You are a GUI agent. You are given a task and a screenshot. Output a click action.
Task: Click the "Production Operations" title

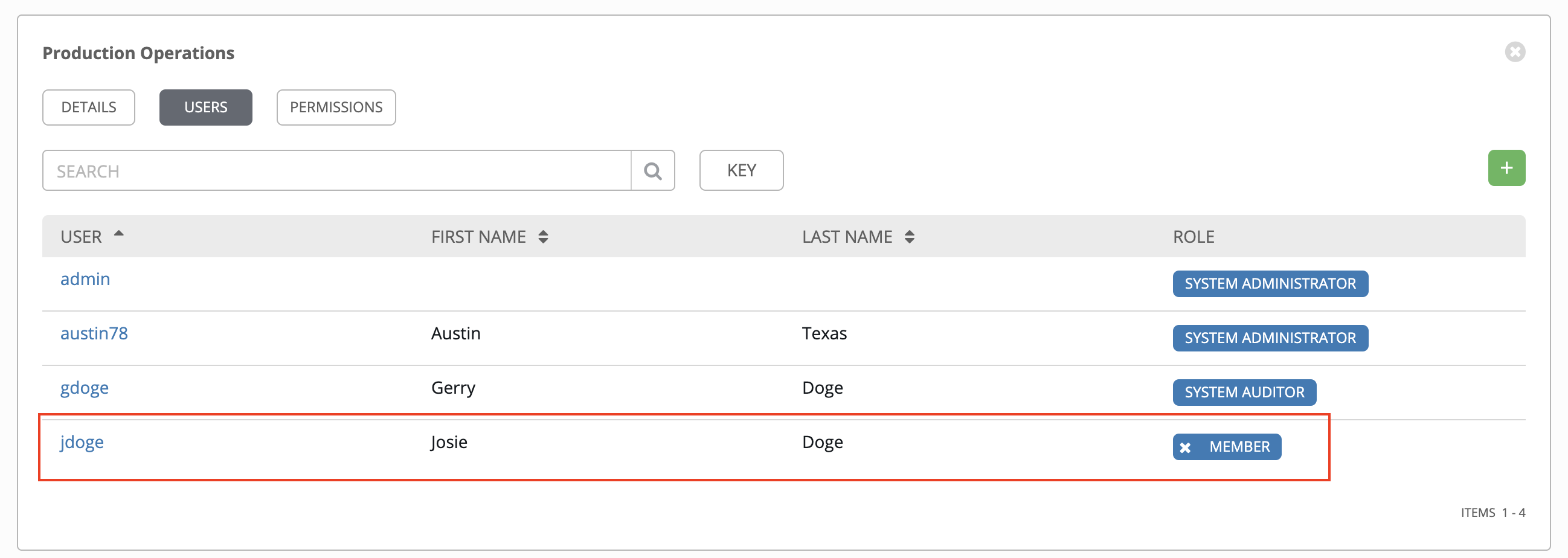point(138,53)
